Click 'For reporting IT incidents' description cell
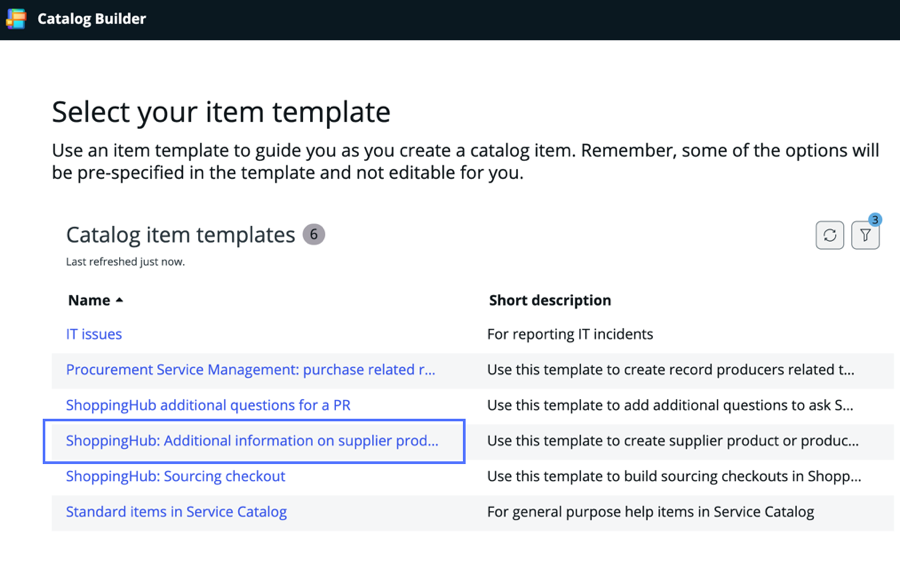 (570, 334)
